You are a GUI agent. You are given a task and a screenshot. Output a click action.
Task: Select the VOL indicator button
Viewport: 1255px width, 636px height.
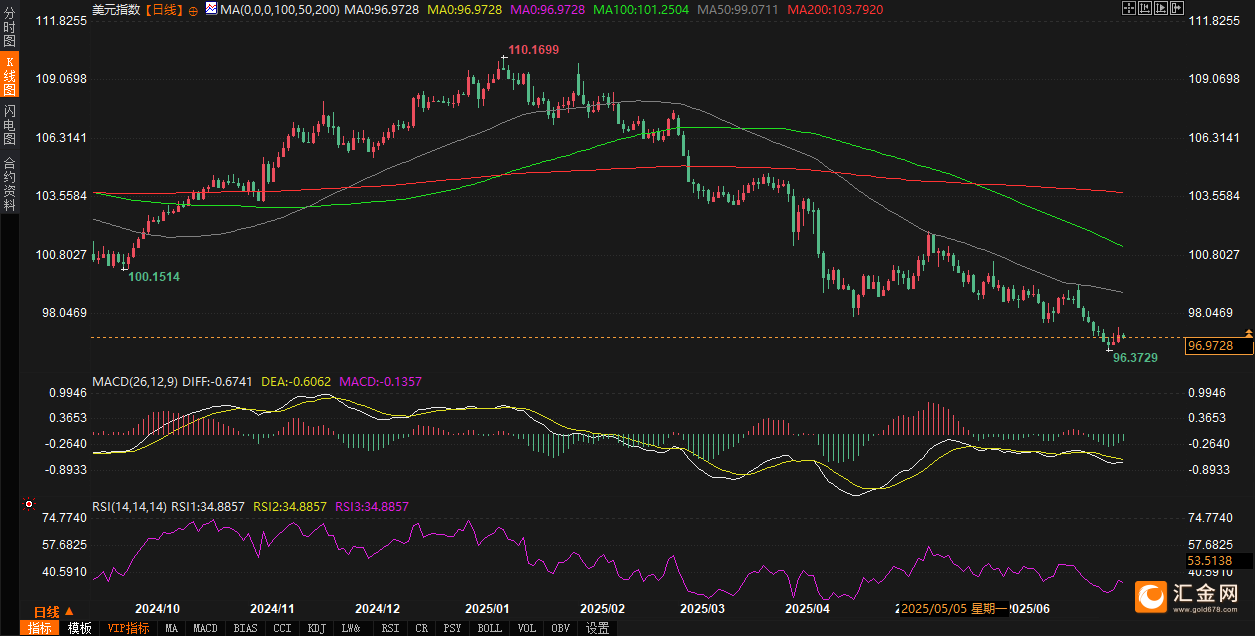525,628
